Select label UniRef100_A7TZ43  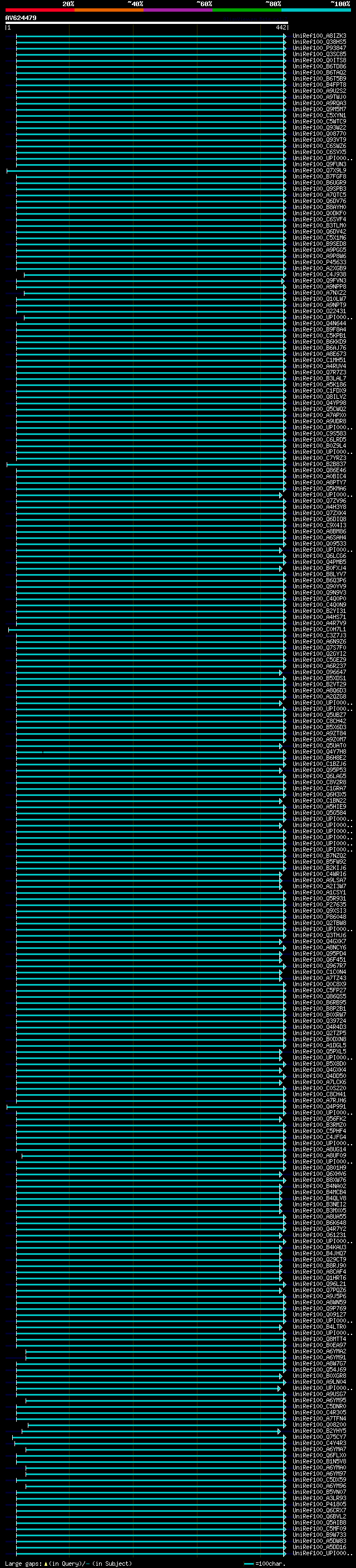tap(319, 978)
